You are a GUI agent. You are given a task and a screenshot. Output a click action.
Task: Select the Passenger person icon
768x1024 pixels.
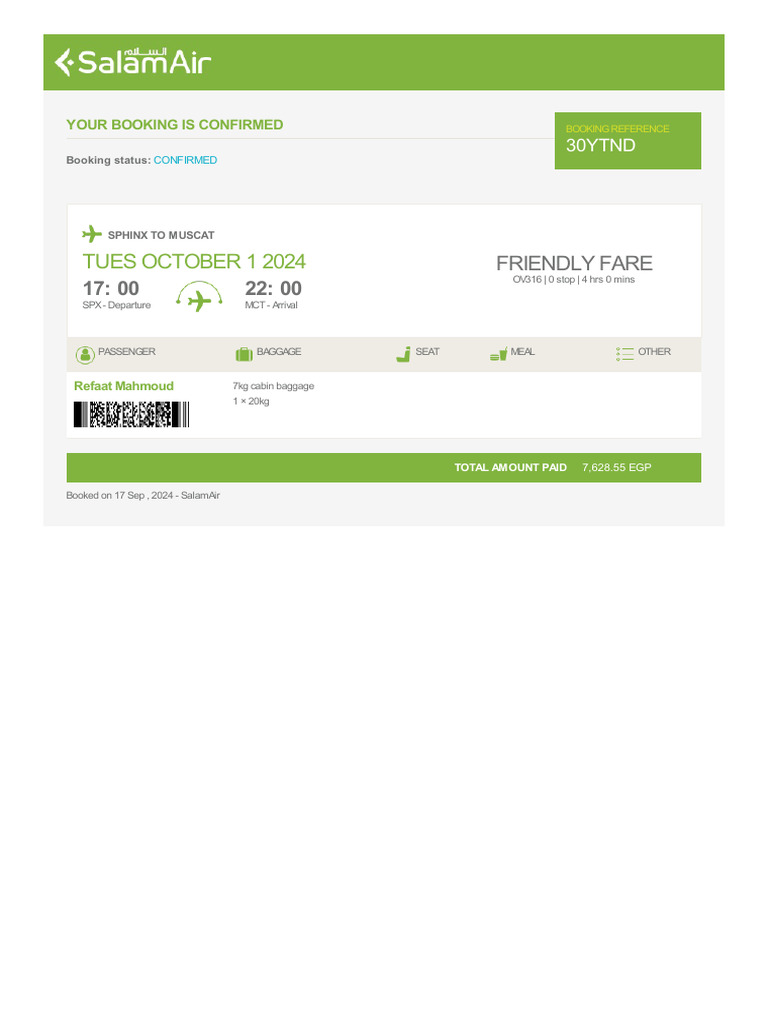[x=85, y=354]
